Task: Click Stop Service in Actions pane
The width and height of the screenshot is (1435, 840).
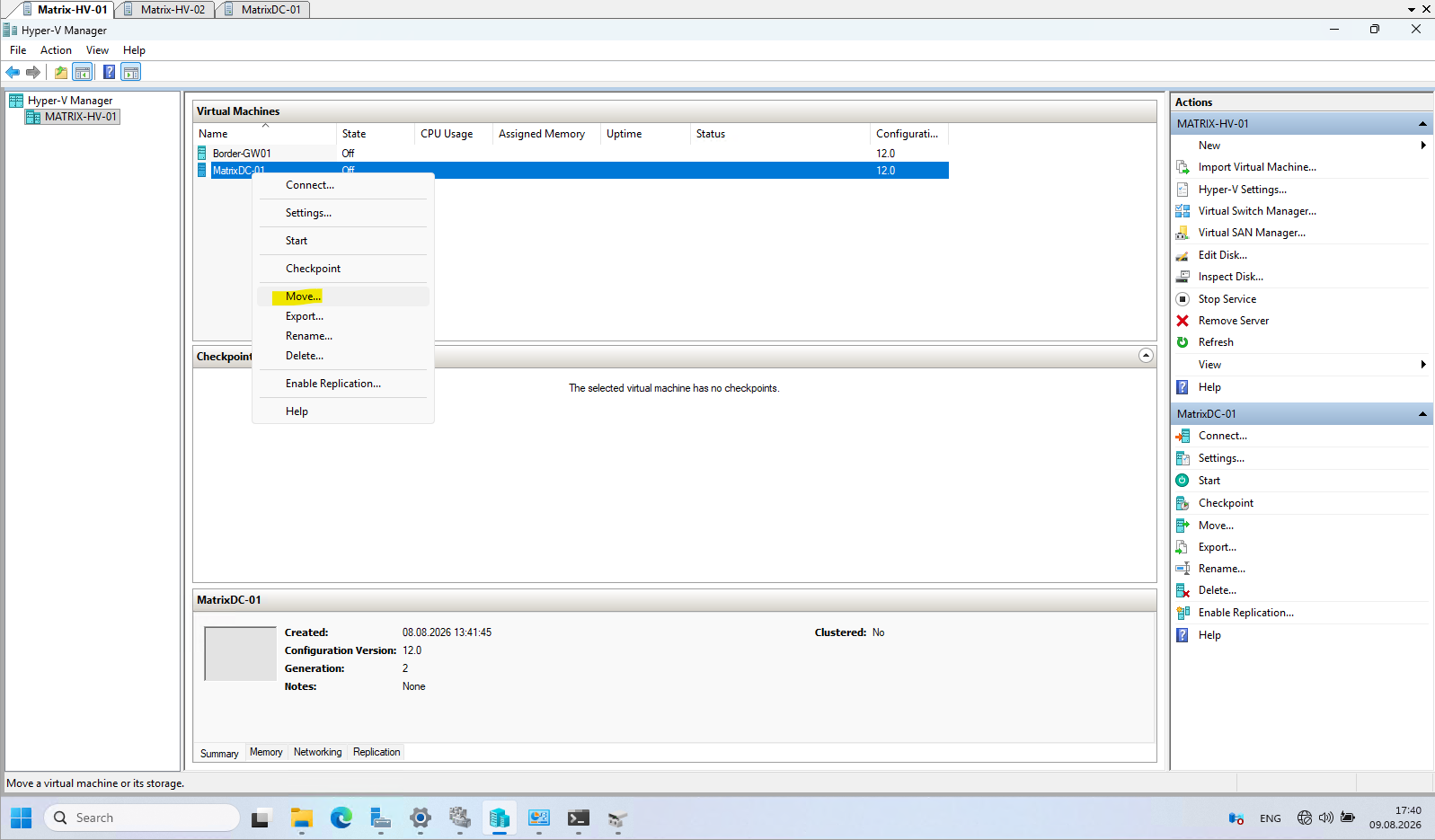Action: pyautogui.click(x=1227, y=299)
